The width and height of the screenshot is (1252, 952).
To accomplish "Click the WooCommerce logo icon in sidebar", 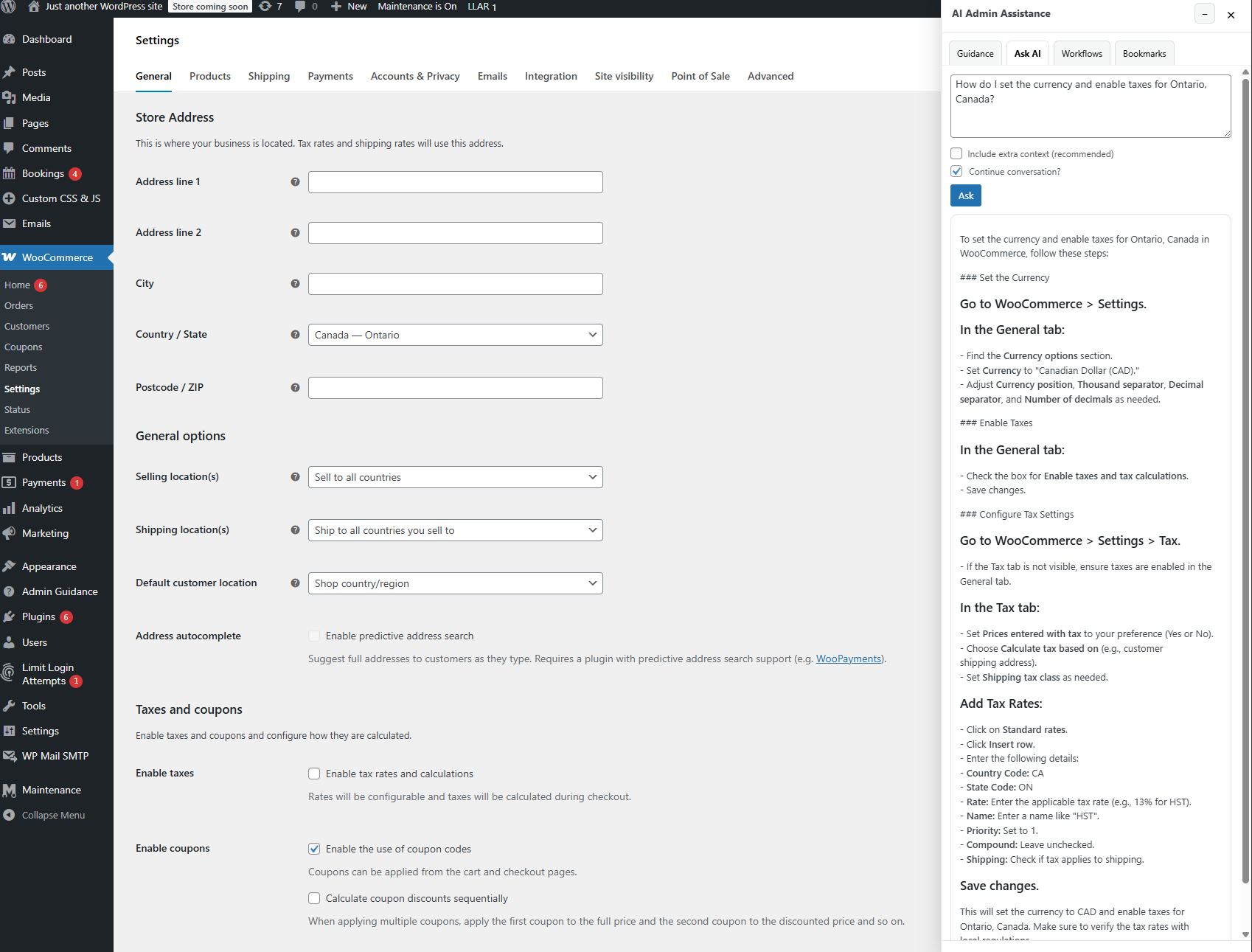I will [x=9, y=257].
